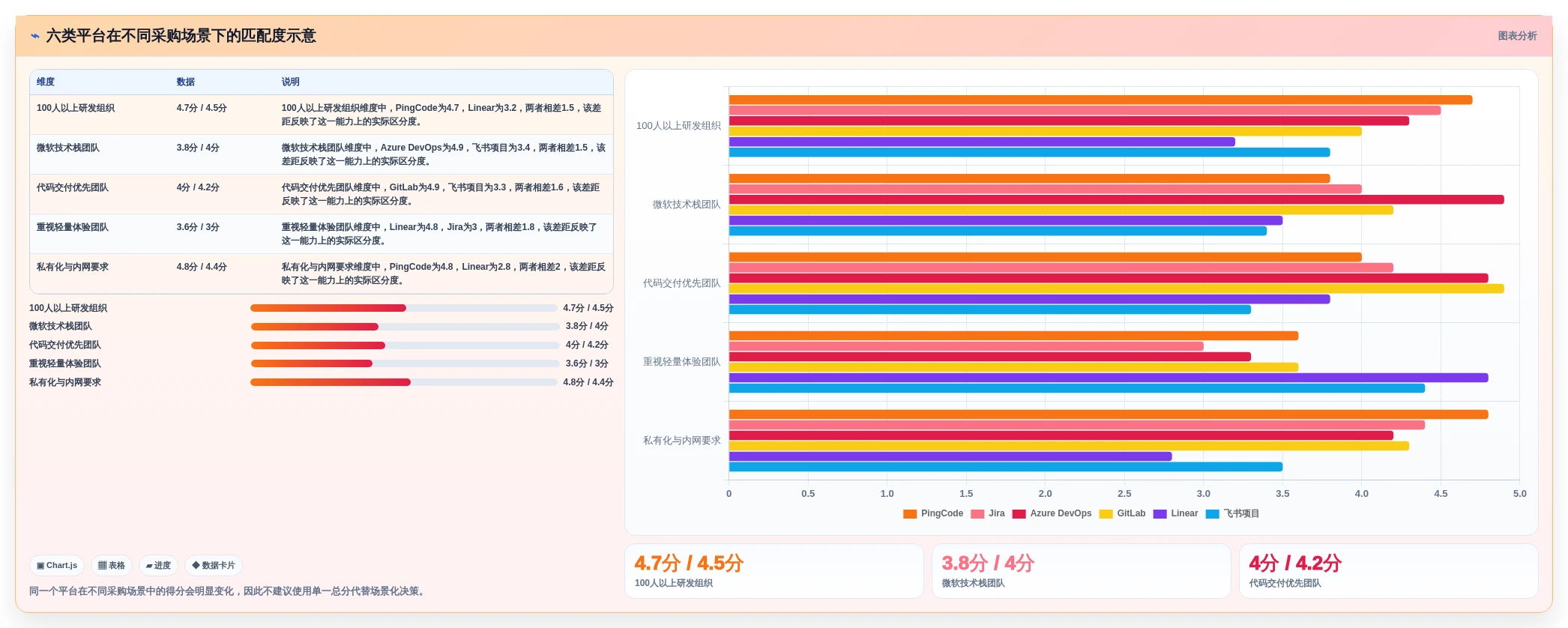Click the chart axis label 100人以上研发组织

click(678, 126)
